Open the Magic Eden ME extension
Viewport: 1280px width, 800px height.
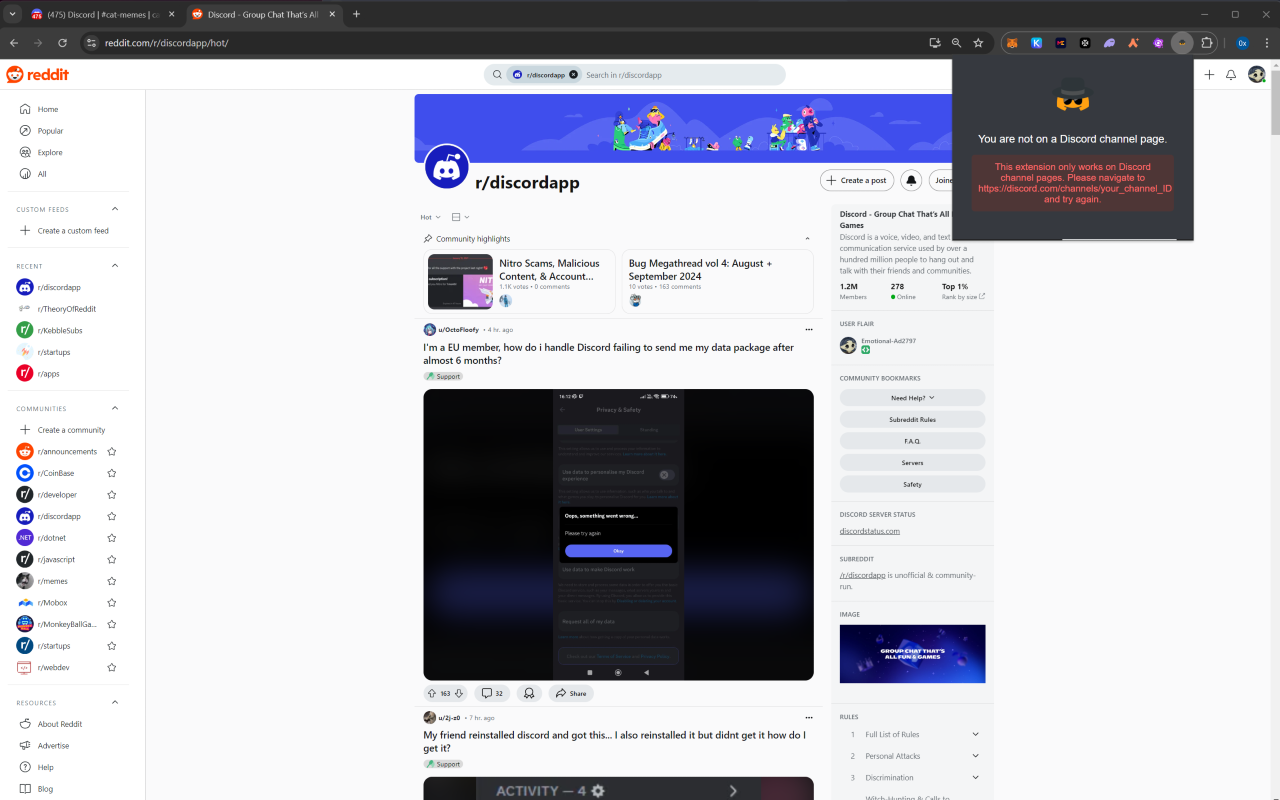point(1061,43)
